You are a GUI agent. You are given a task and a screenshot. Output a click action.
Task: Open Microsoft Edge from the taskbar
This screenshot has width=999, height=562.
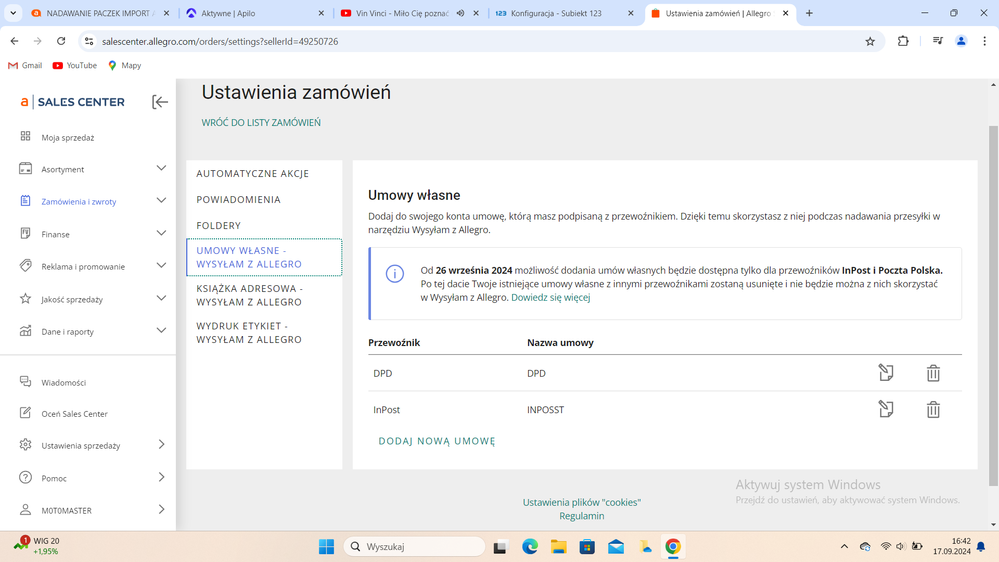[x=529, y=547]
